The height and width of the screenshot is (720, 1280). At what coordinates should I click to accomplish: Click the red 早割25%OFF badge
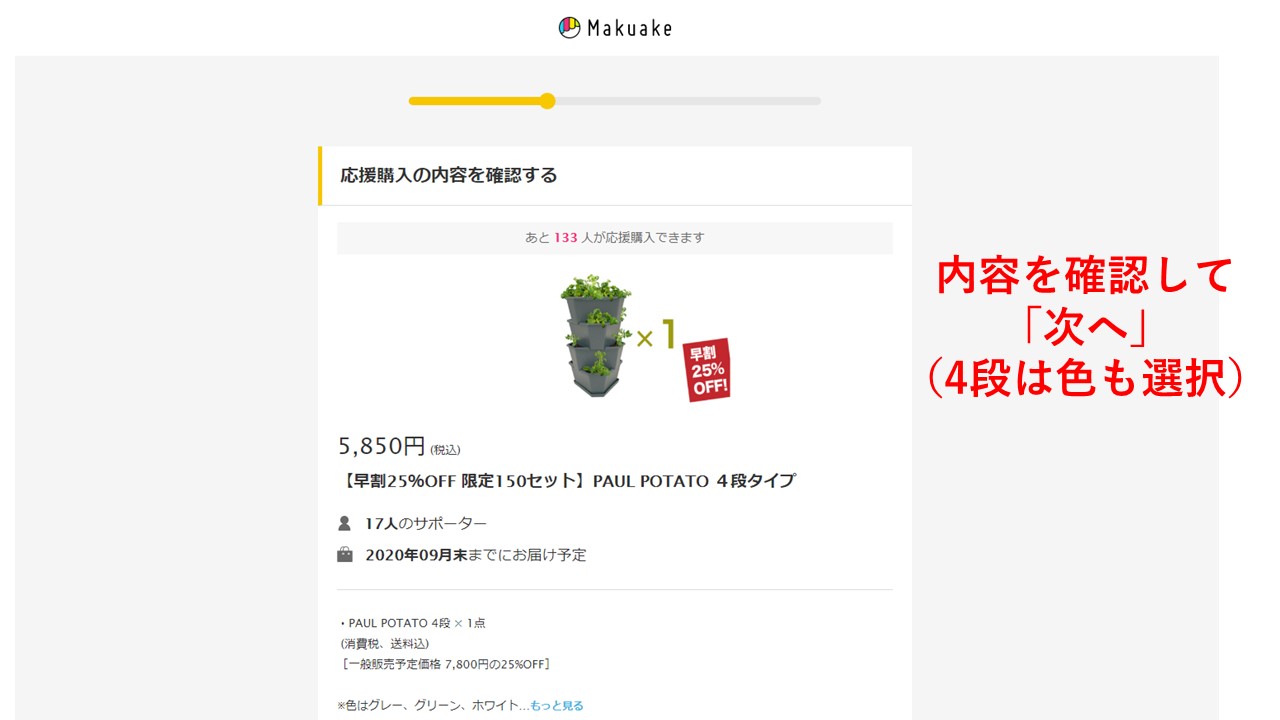pyautogui.click(x=707, y=370)
